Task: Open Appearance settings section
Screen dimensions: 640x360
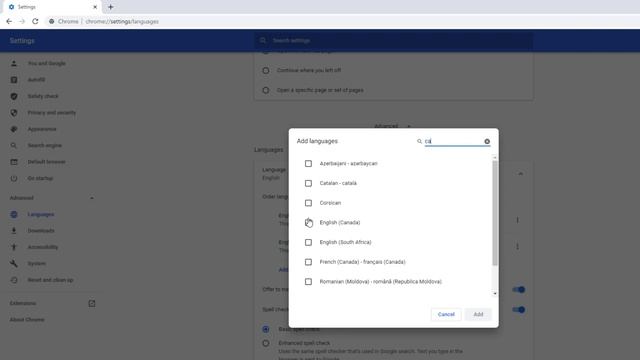Action: pos(42,129)
